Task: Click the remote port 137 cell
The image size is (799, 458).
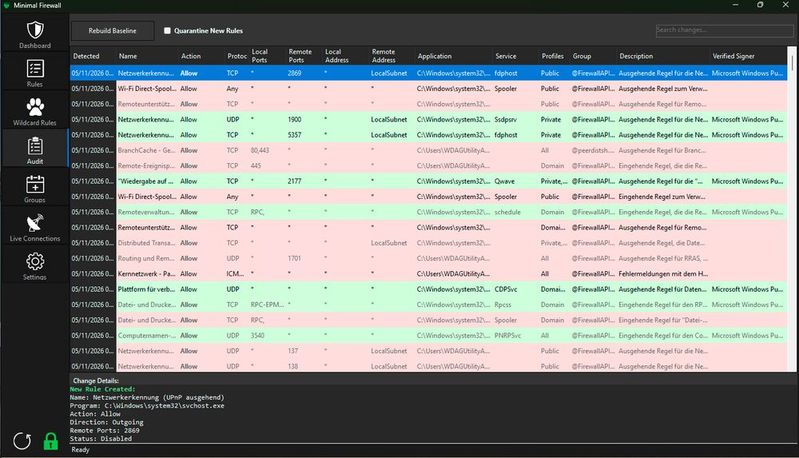Action: [292, 351]
